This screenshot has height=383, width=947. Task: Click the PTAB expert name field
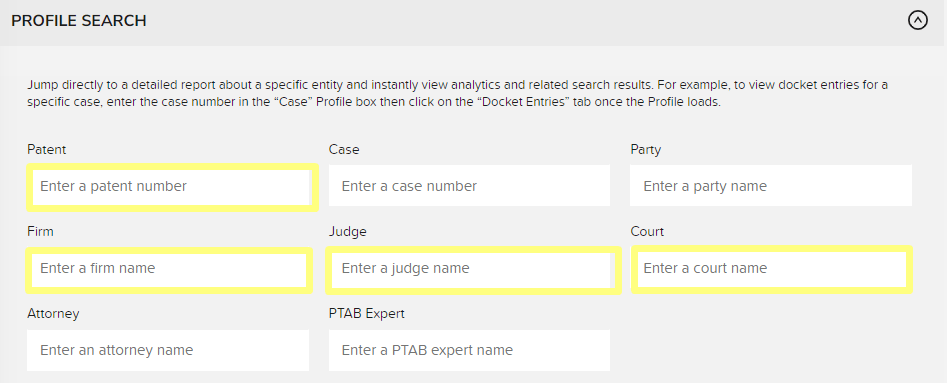coord(469,350)
